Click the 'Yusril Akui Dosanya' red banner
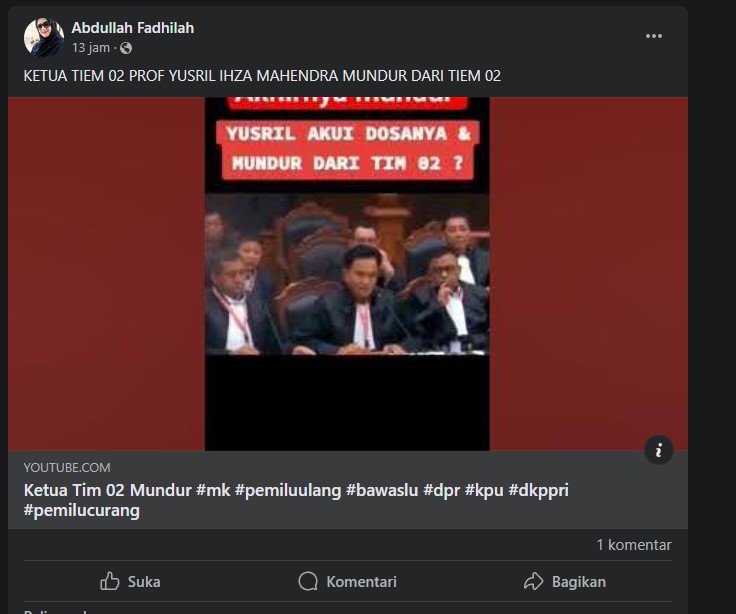The image size is (736, 614). 347,150
